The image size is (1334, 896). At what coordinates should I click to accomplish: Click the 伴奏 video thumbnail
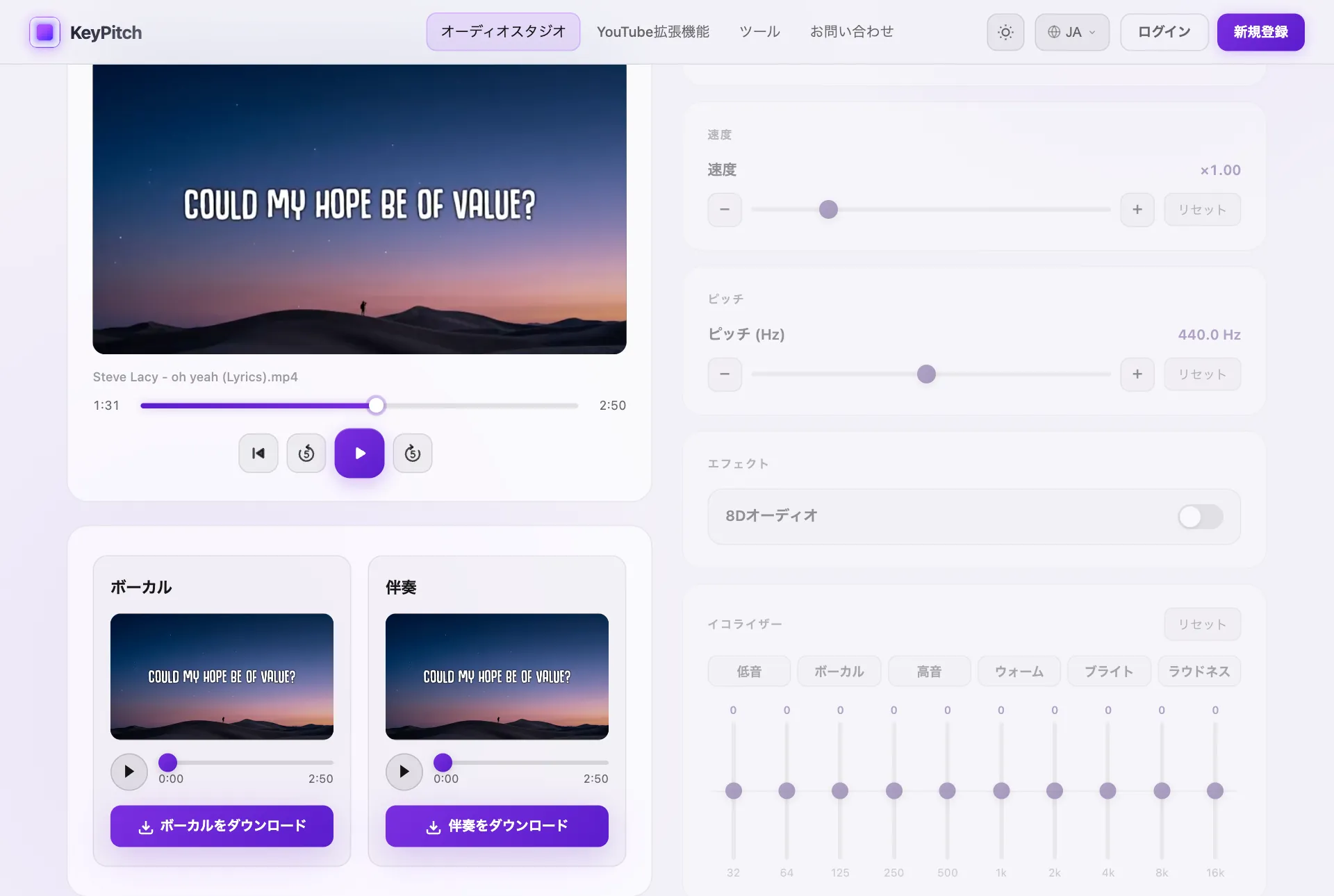click(x=497, y=677)
